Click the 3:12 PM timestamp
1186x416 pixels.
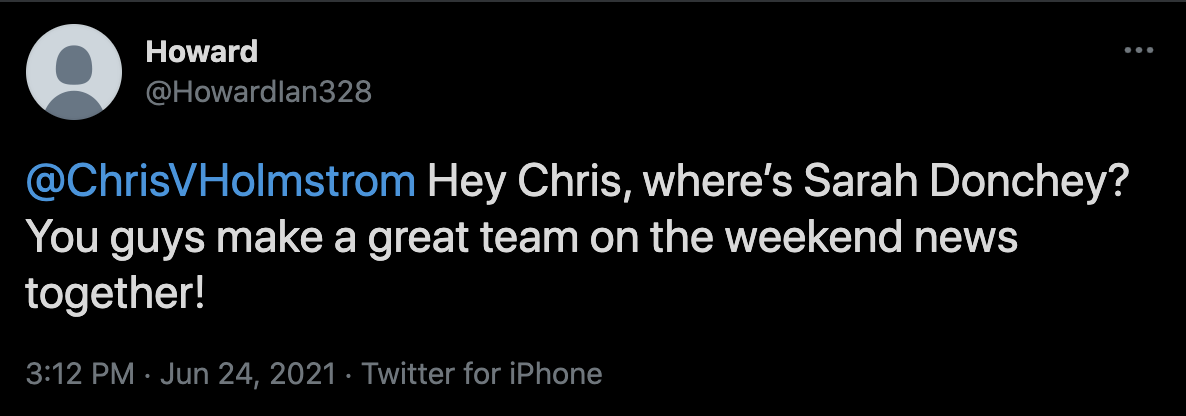(80, 374)
